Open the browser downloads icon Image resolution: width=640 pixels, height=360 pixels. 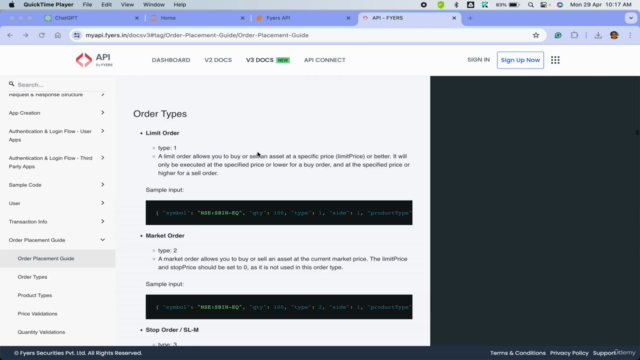[598, 35]
